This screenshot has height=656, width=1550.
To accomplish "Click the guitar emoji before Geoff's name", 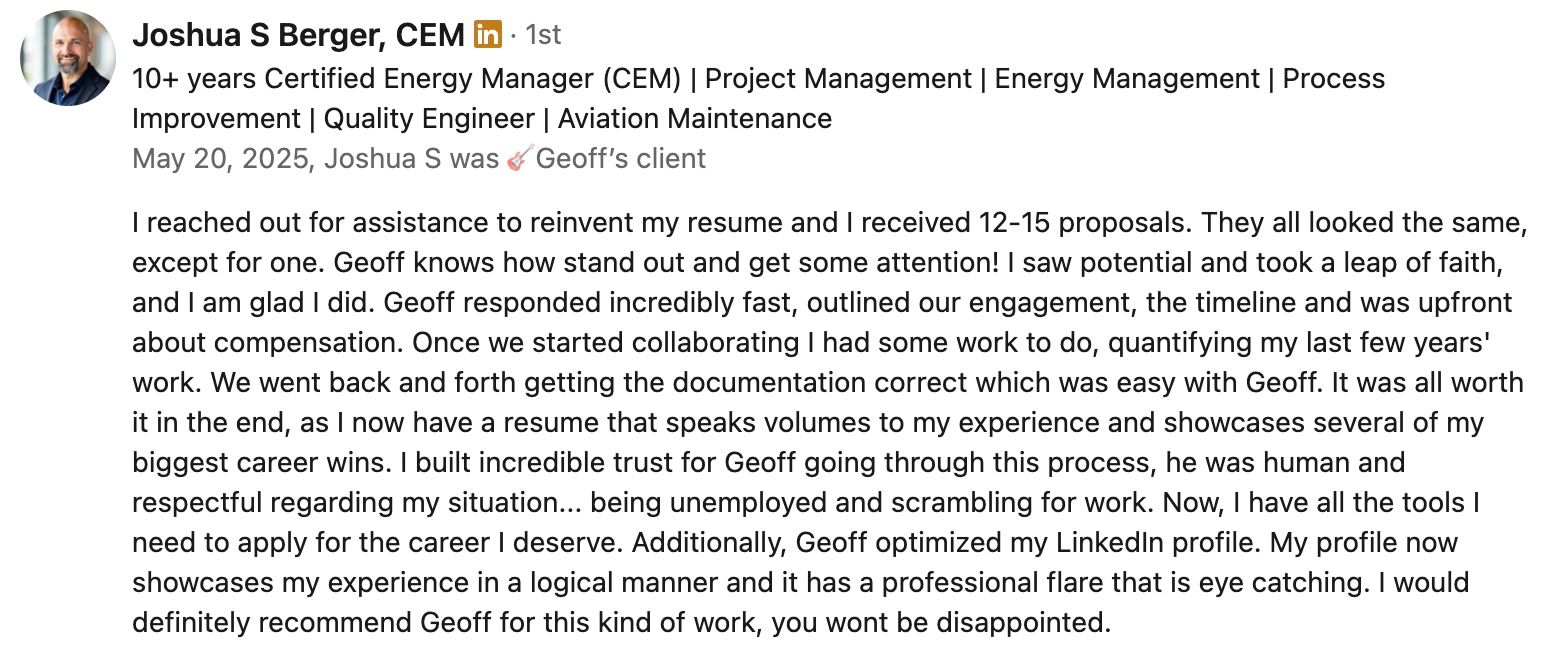I will 518,159.
